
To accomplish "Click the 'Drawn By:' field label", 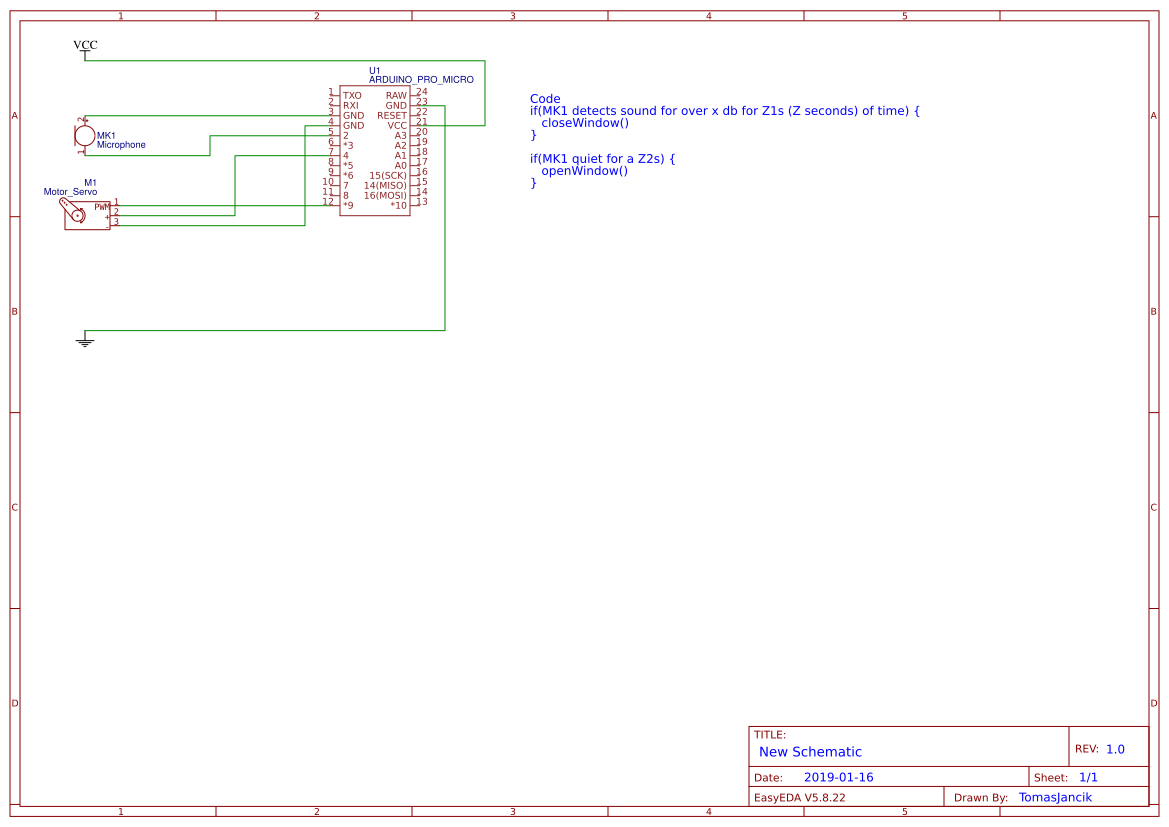I will click(x=980, y=798).
